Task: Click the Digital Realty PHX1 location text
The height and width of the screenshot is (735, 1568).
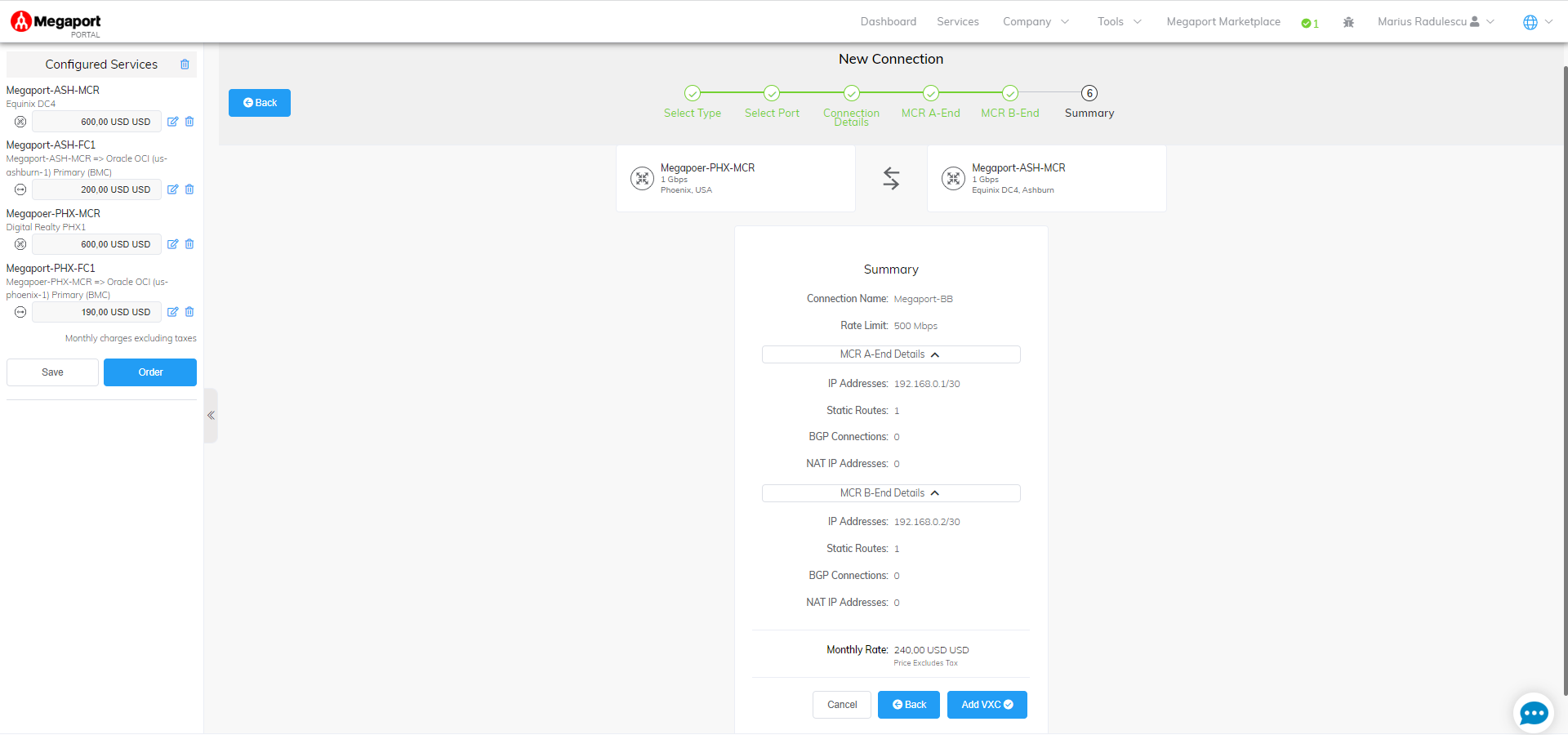Action: 46,228
